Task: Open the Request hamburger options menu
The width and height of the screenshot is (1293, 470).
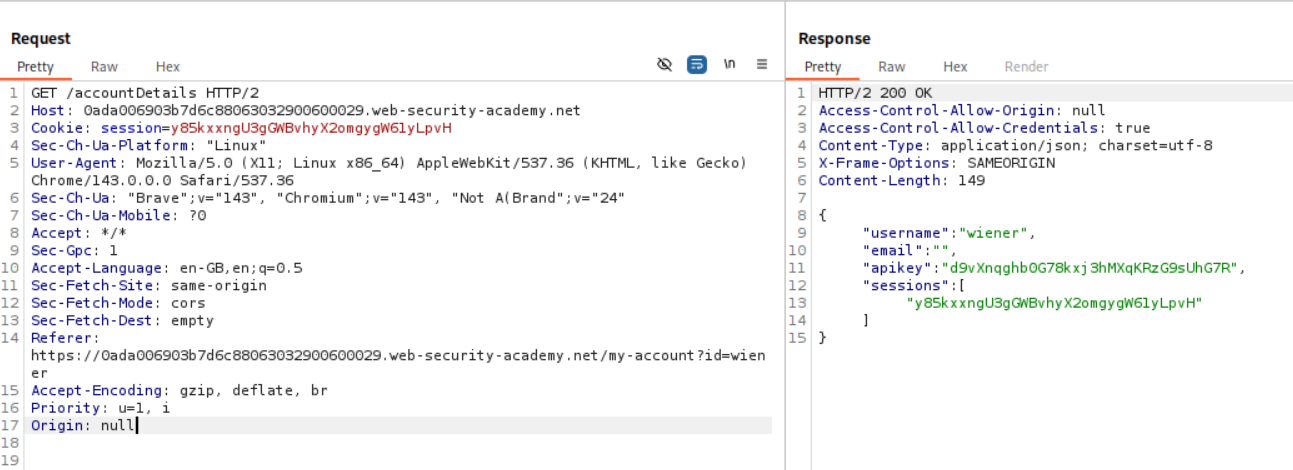Action: (762, 65)
